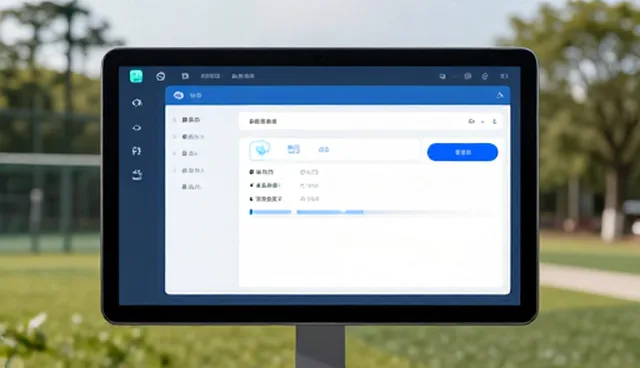
Task: Select the brackets icon in dark sidebar
Action: pyautogui.click(x=136, y=151)
